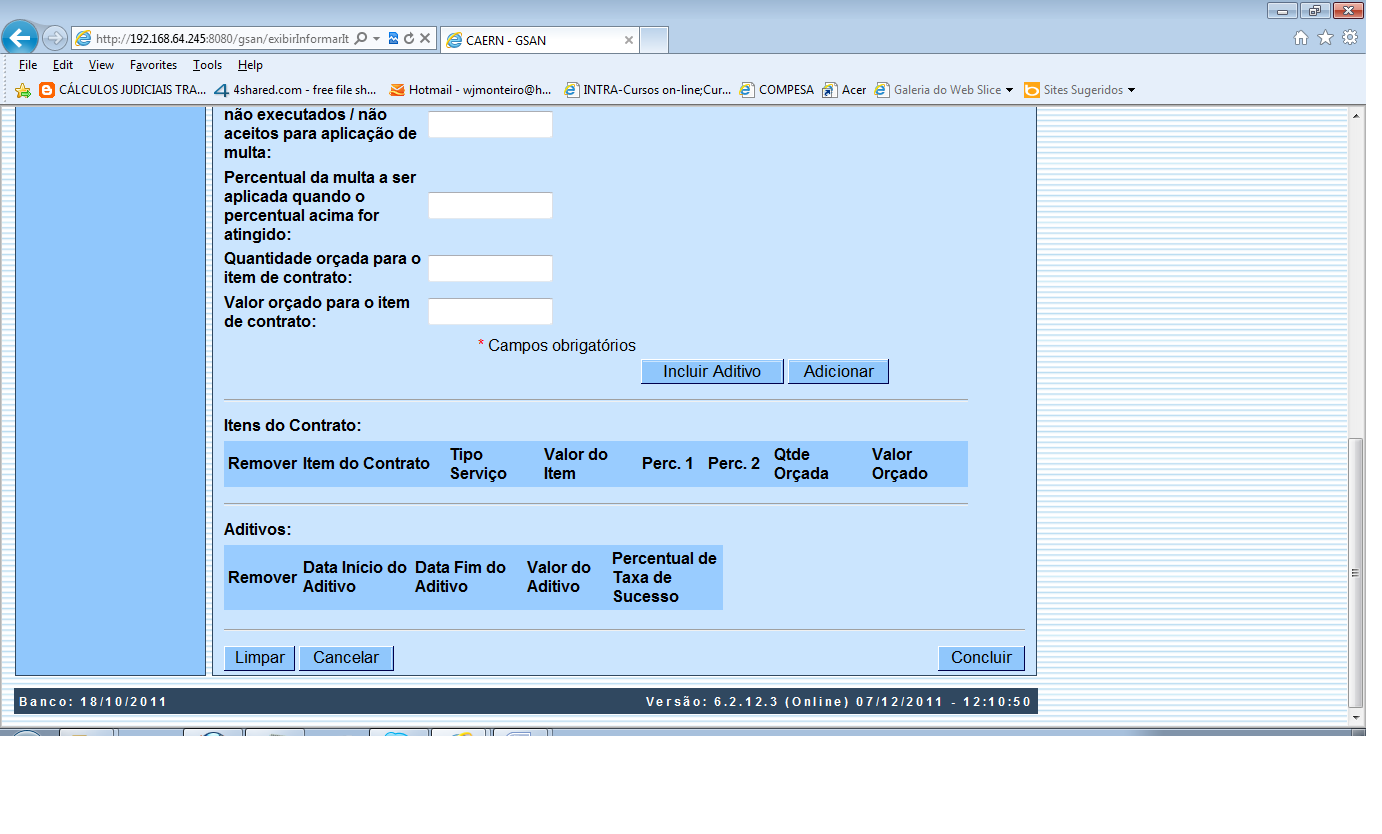Click the vertical scrollbar thumb
This screenshot has width=1382, height=834.
click(x=1356, y=572)
